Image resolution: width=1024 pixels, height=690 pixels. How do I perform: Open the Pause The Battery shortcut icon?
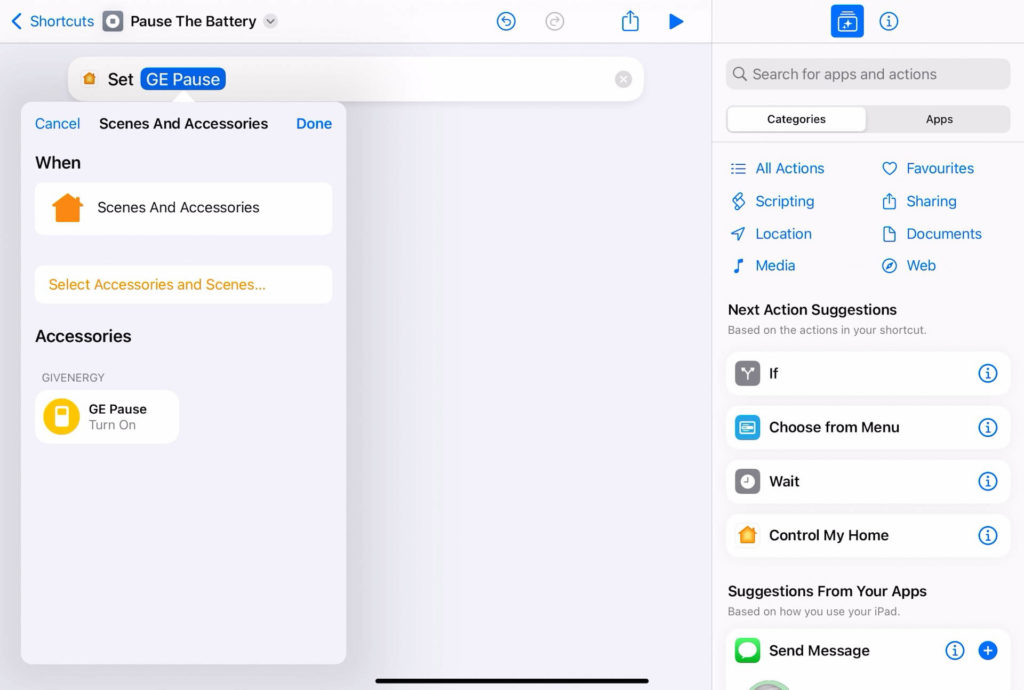[x=113, y=22]
